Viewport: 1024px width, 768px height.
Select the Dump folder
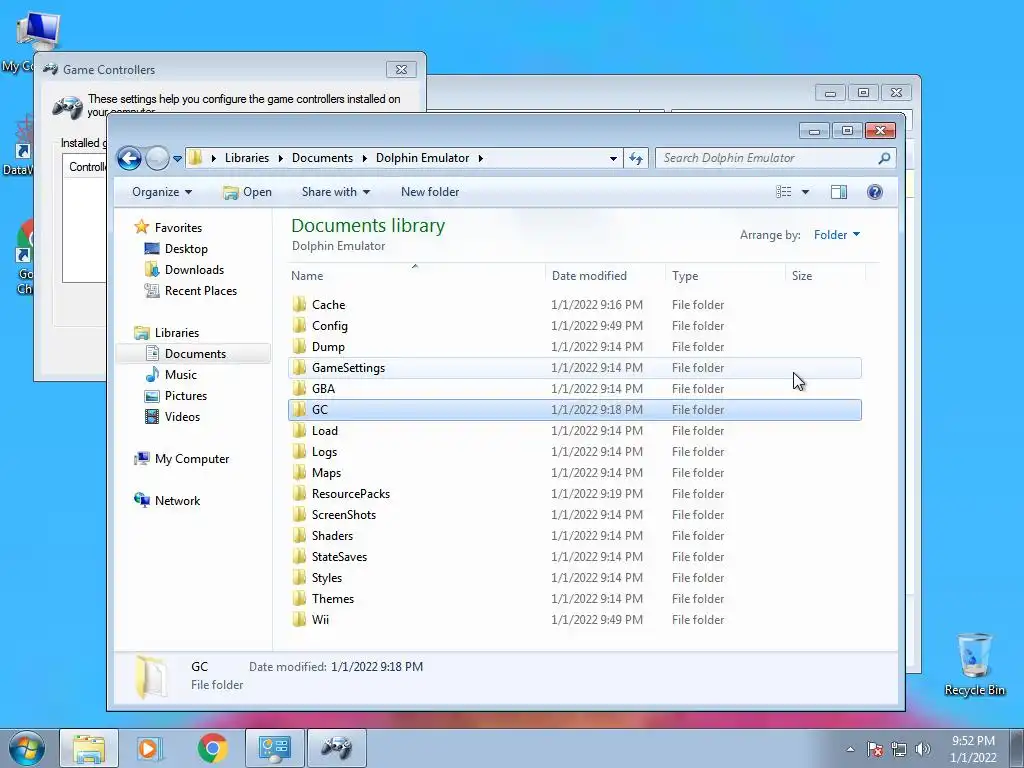coord(575,347)
